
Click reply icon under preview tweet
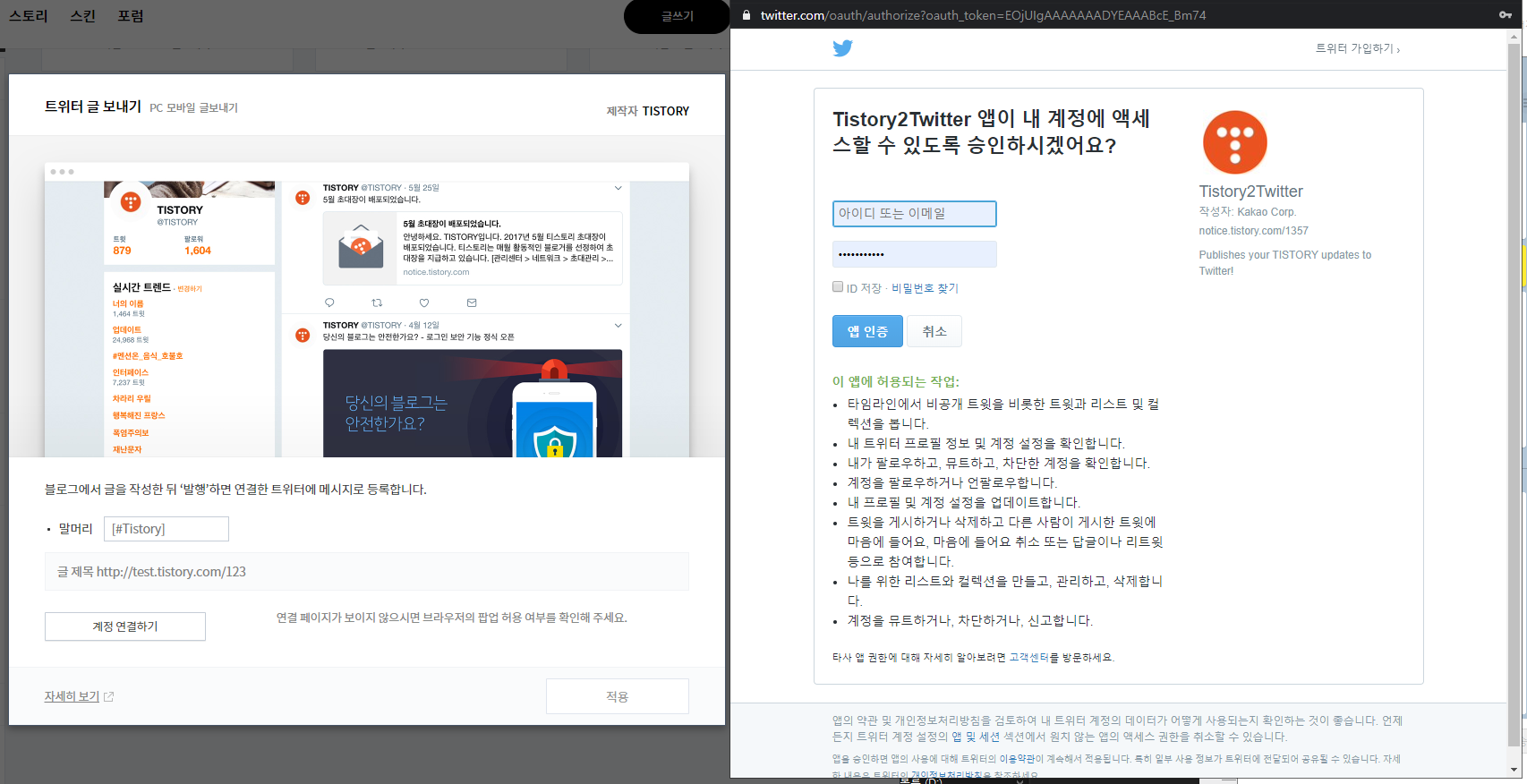click(x=329, y=303)
